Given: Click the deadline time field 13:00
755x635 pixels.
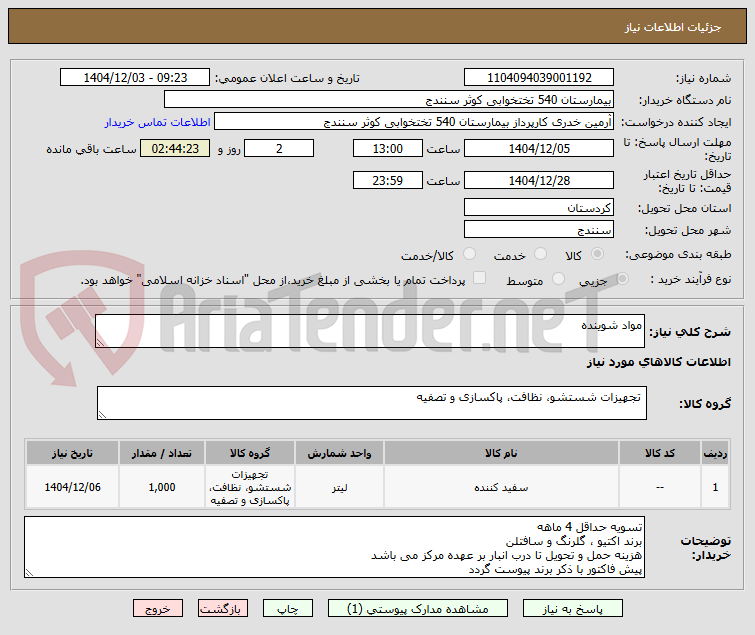Looking at the screenshot, I should (388, 148).
